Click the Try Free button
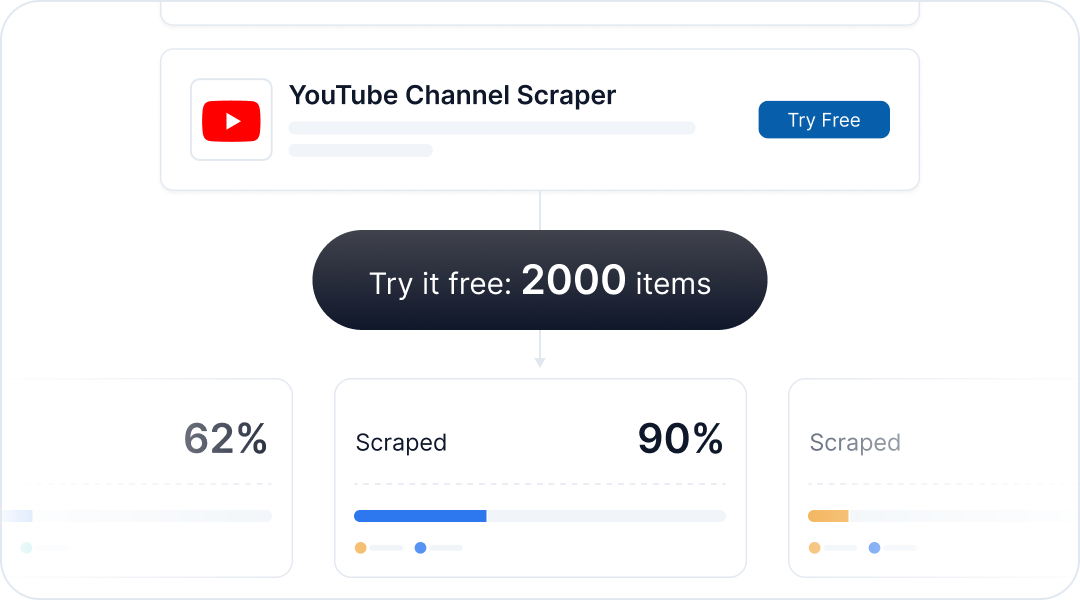 824,120
